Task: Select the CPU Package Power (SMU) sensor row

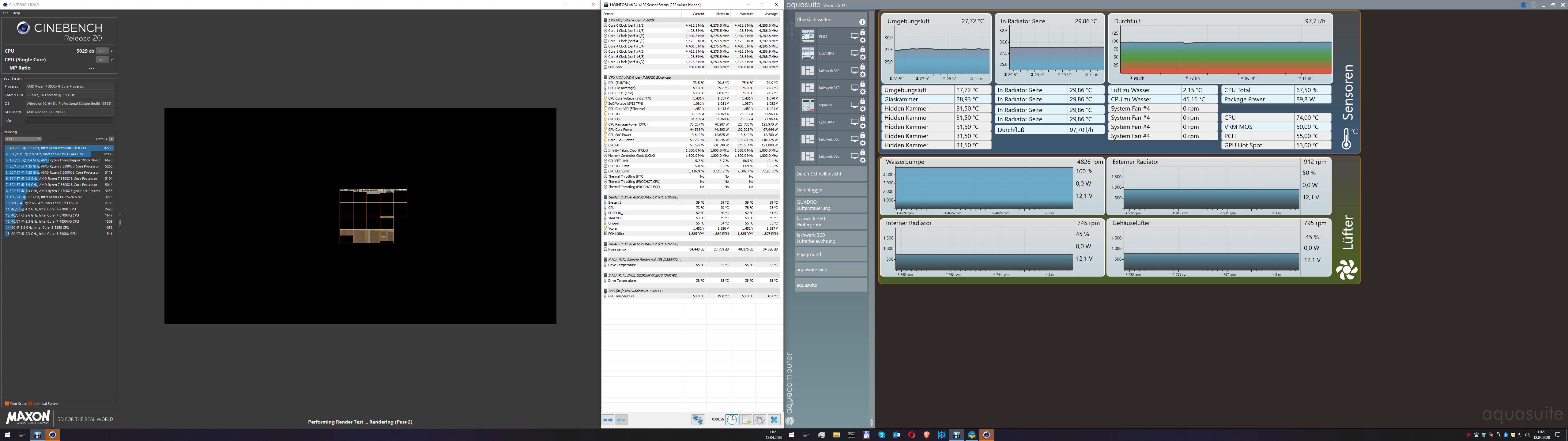Action: click(691, 124)
